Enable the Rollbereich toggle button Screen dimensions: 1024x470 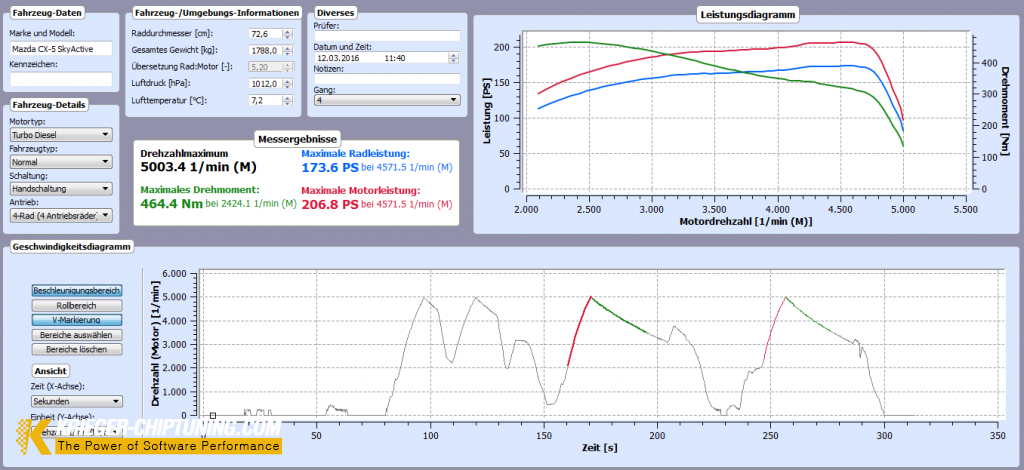tap(77, 305)
